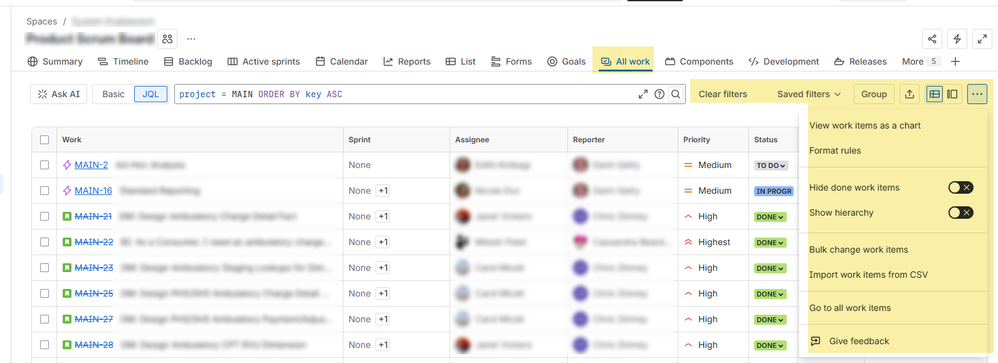Toggle Hide done work items switch

coord(960,187)
